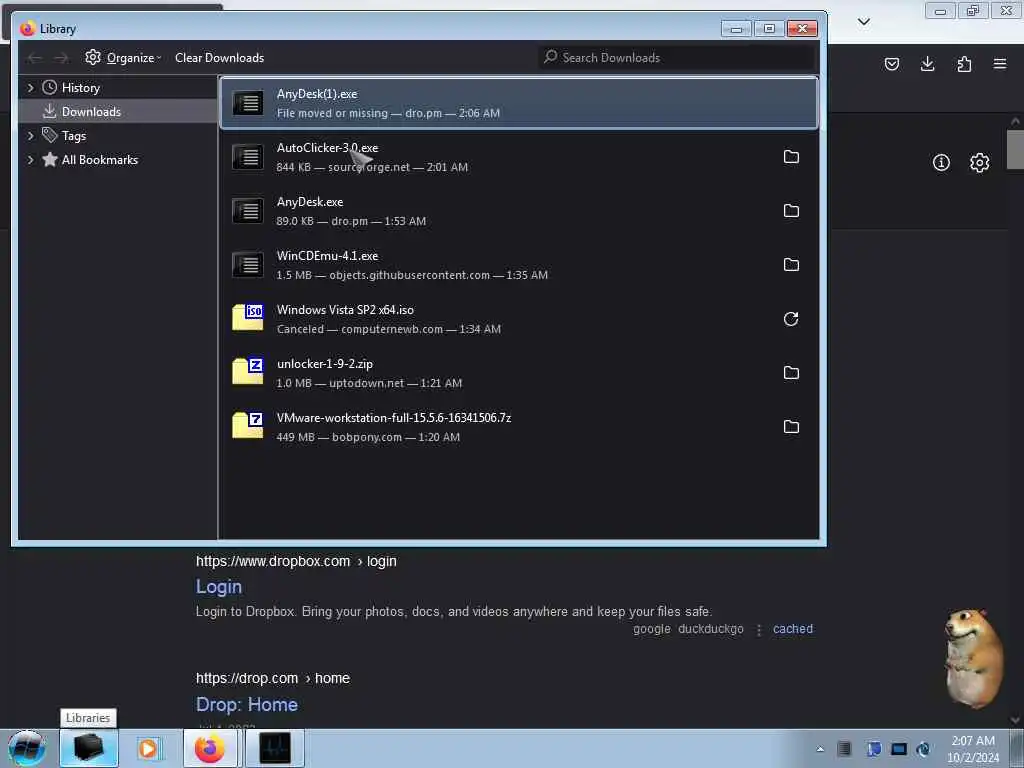
Task: Click the Windows Vista iso file icon
Action: click(x=248, y=317)
